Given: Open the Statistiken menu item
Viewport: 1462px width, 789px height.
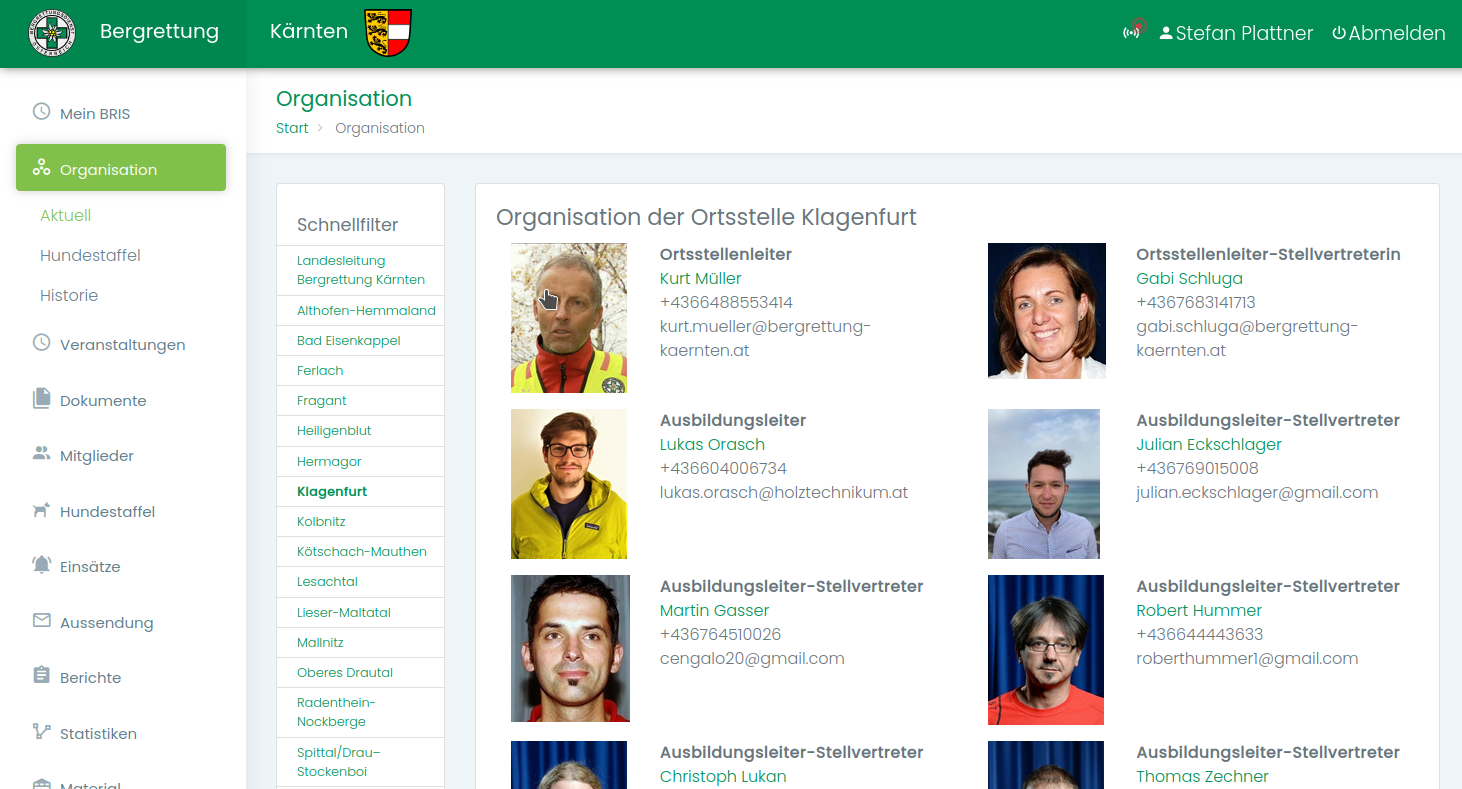Looking at the screenshot, I should pyautogui.click(x=98, y=733).
